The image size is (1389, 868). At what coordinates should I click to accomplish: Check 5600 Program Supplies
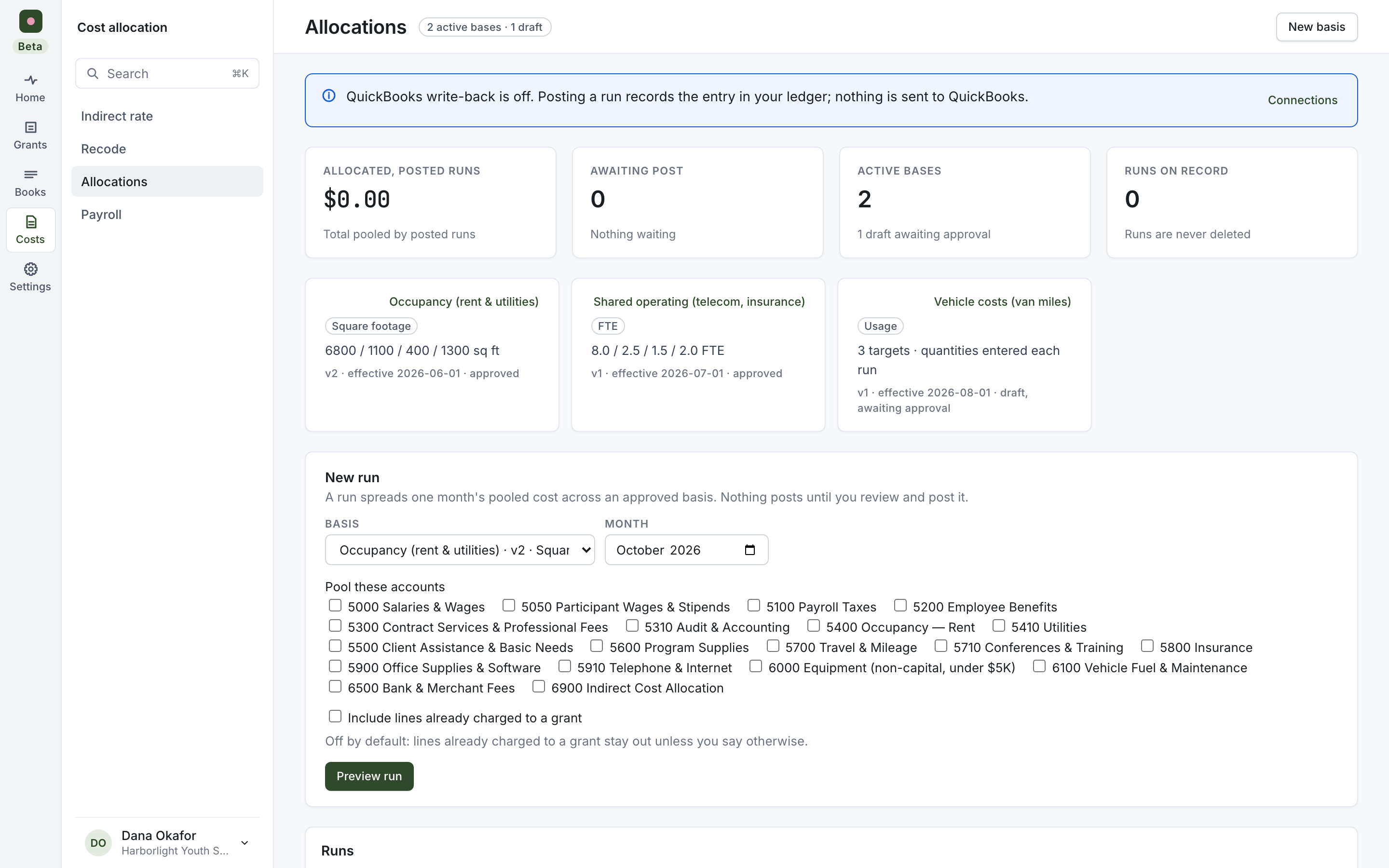pyautogui.click(x=597, y=646)
